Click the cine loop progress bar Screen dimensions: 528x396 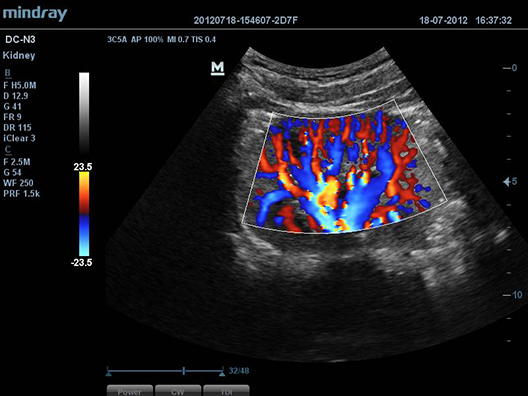click(x=165, y=371)
